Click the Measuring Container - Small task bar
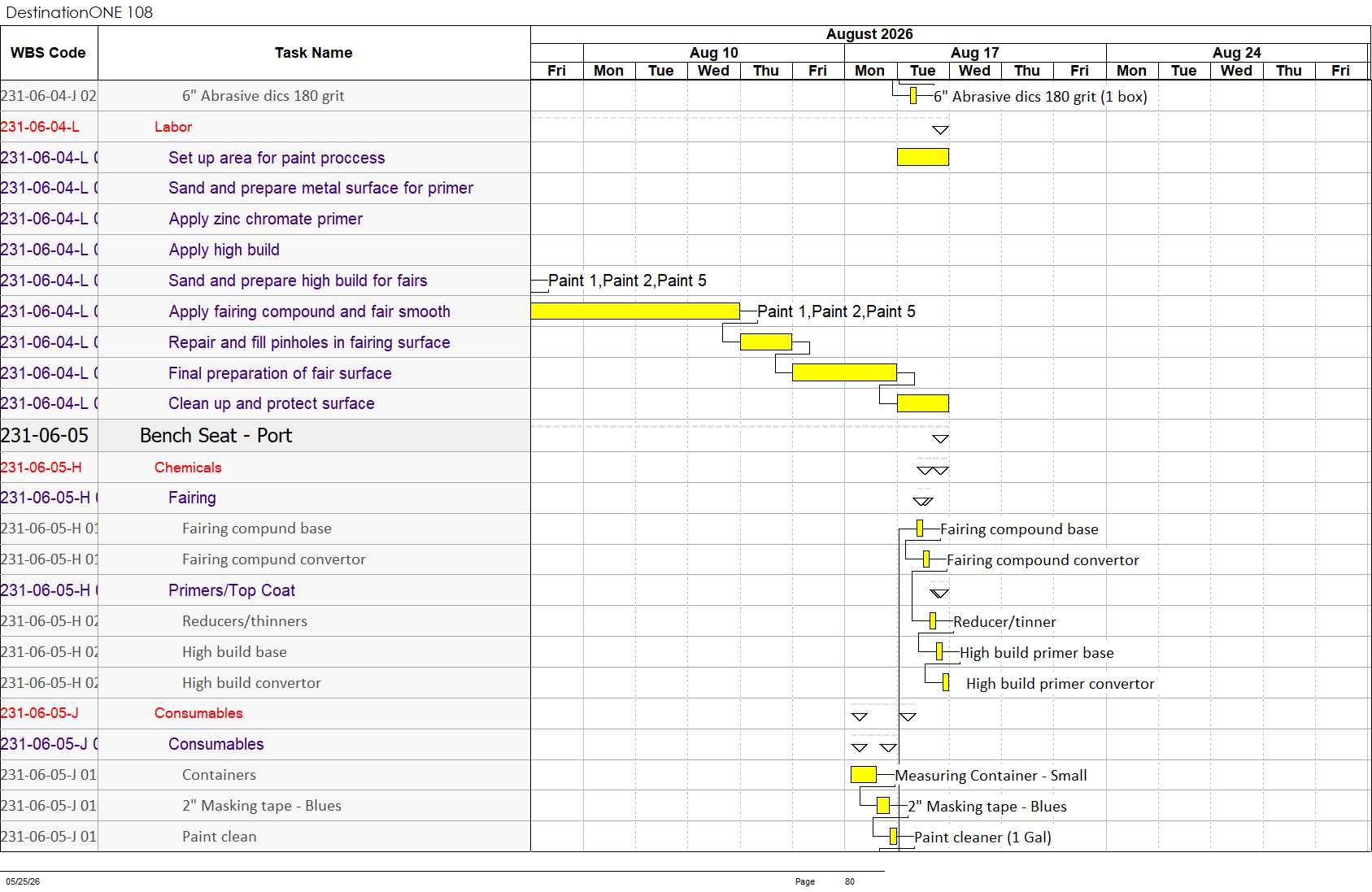Image resolution: width=1372 pixels, height=892 pixels. click(863, 775)
